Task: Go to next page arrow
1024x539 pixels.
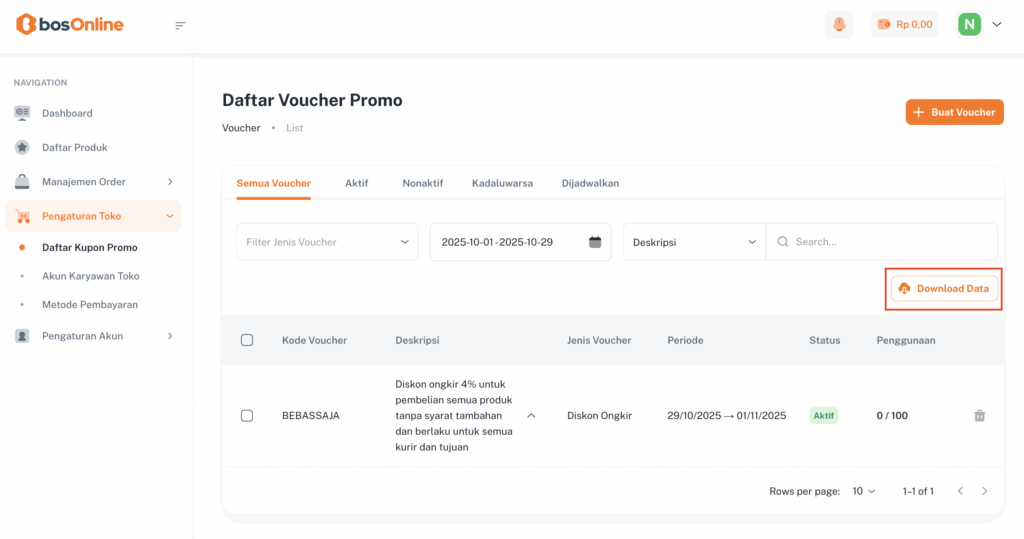Action: 985,491
